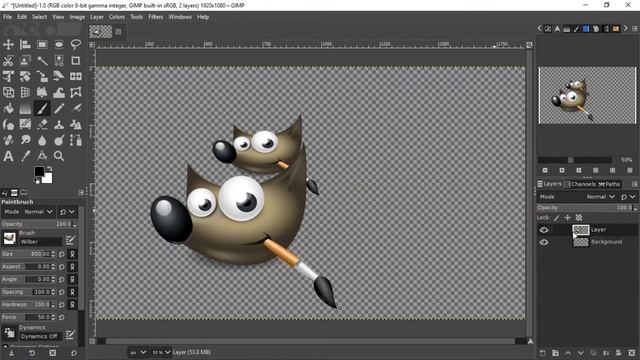Show next dock tabs with right arrow
Viewport: 640px width, 360px height.
click(625, 28)
